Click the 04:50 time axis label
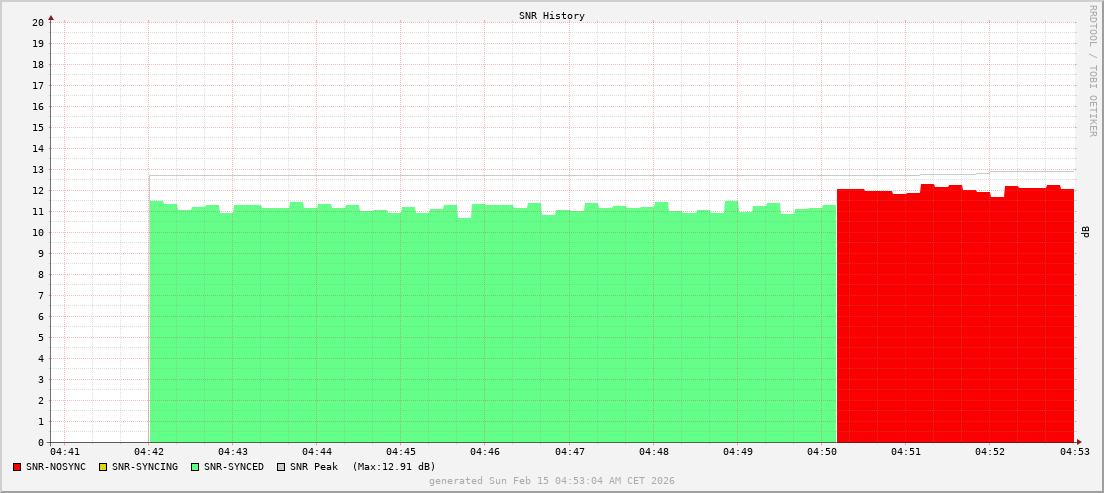Viewport: 1104px width, 493px height. [x=822, y=453]
